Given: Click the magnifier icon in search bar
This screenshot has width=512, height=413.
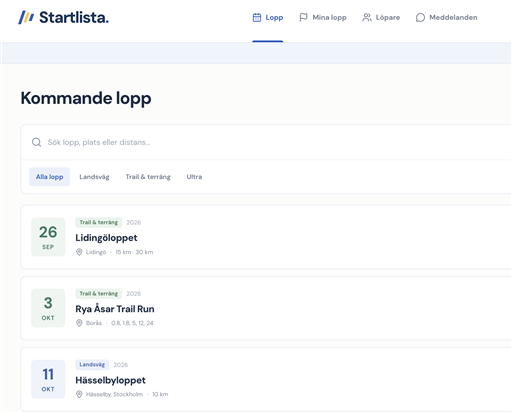Looking at the screenshot, I should tap(36, 142).
